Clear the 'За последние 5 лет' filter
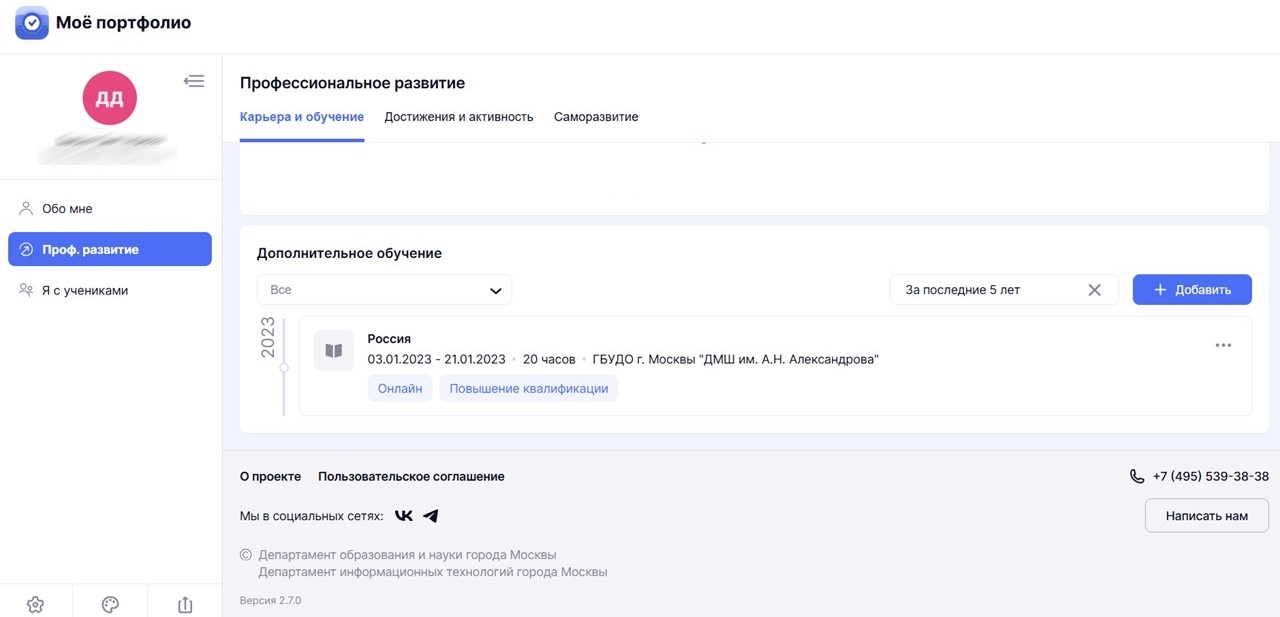Viewport: 1280px width, 617px height. 1094,290
